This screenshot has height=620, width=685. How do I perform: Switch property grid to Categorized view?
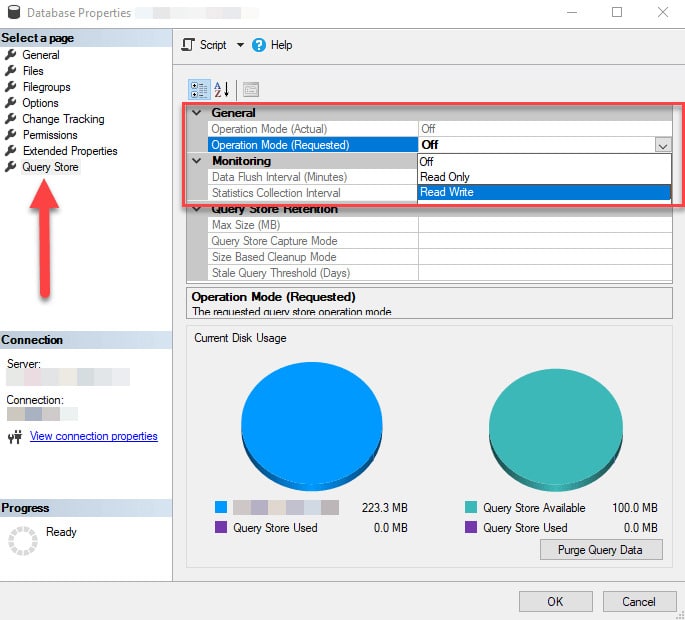[199, 90]
